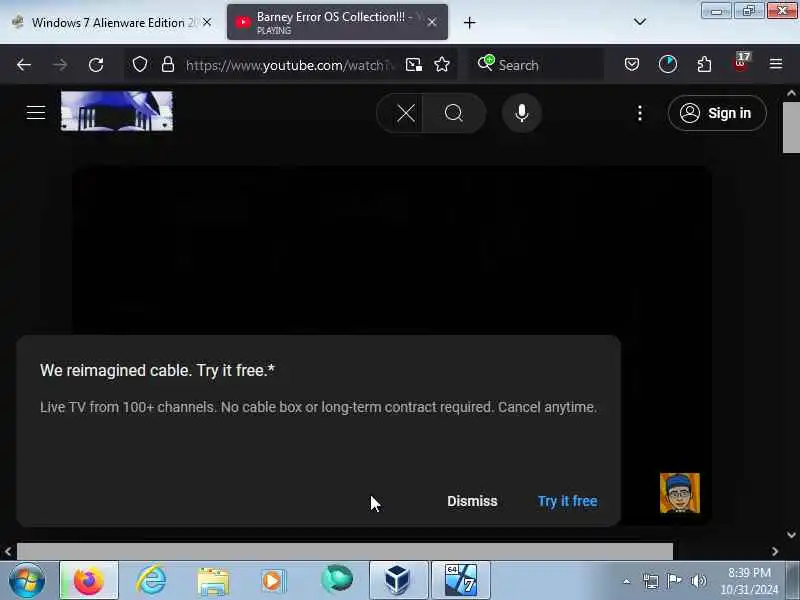The height and width of the screenshot is (600, 800).
Task: Click the green globe taskbar icon
Action: click(337, 579)
